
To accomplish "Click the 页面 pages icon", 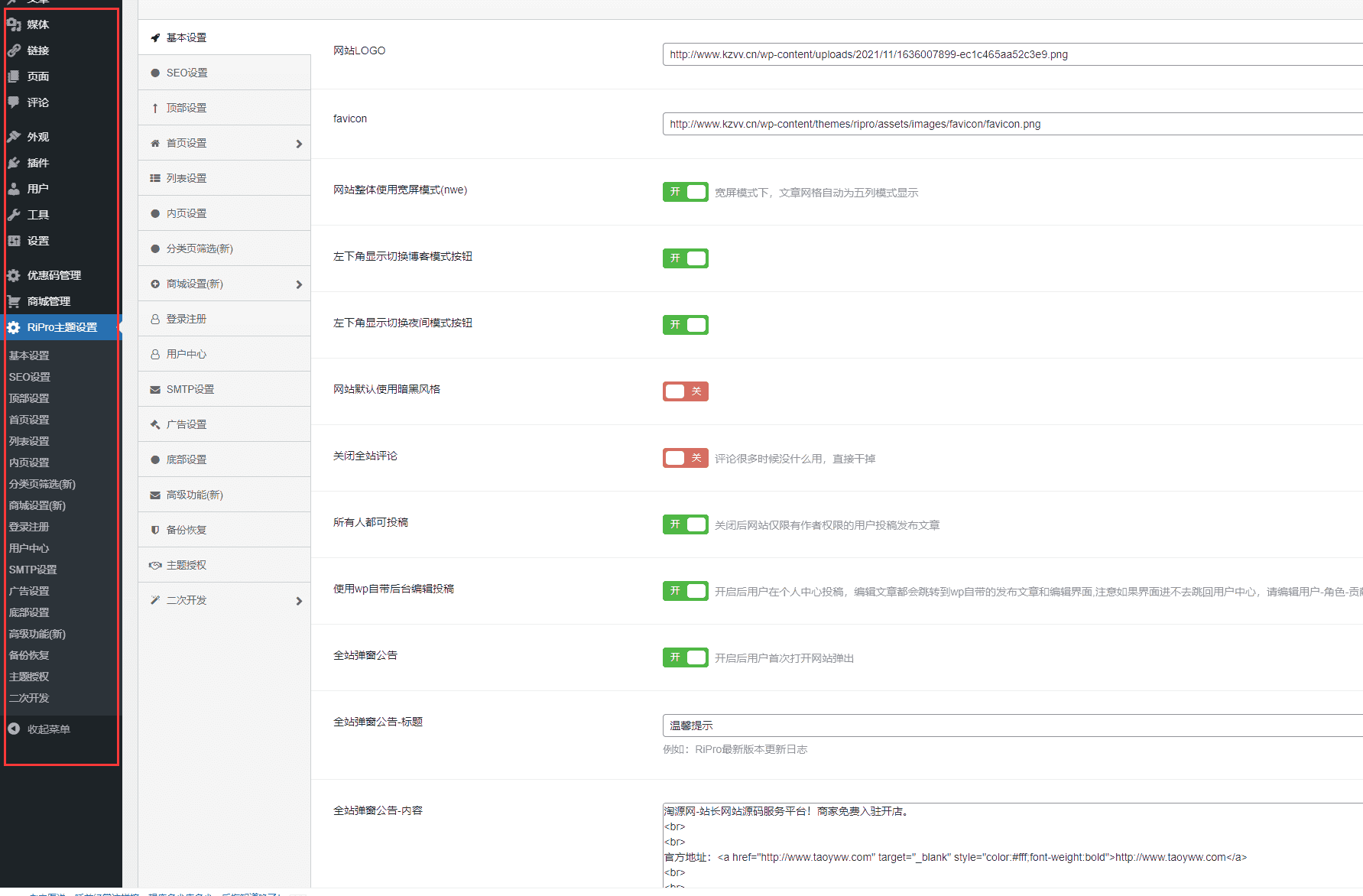I will pyautogui.click(x=14, y=76).
